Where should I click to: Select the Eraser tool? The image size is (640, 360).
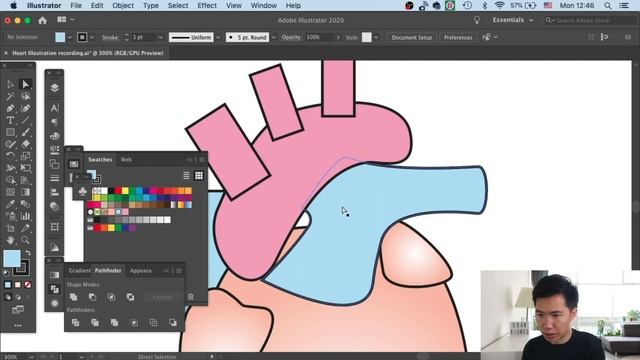(25, 144)
